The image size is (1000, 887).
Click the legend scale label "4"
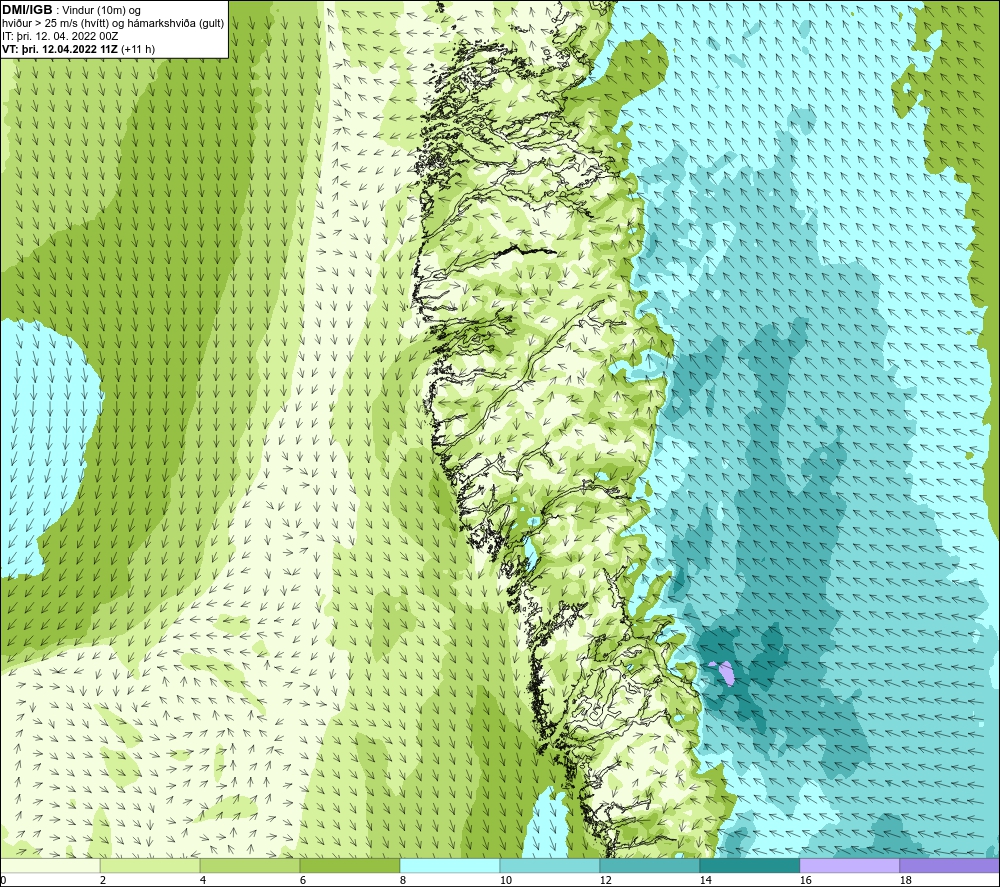tap(203, 881)
